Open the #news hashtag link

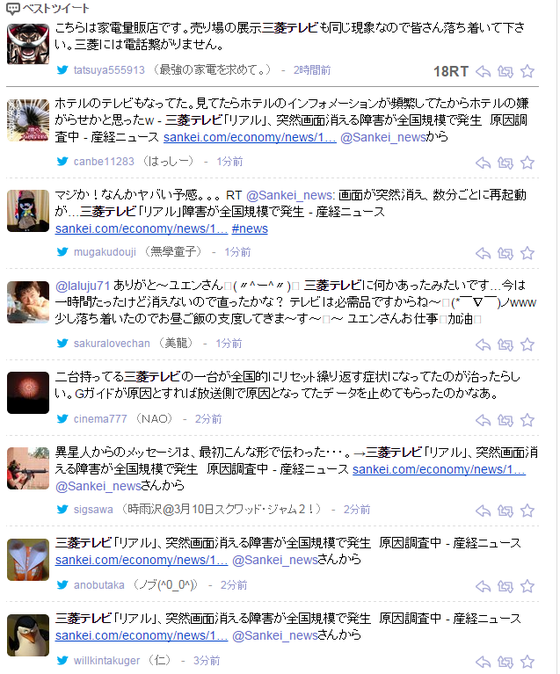coord(250,229)
